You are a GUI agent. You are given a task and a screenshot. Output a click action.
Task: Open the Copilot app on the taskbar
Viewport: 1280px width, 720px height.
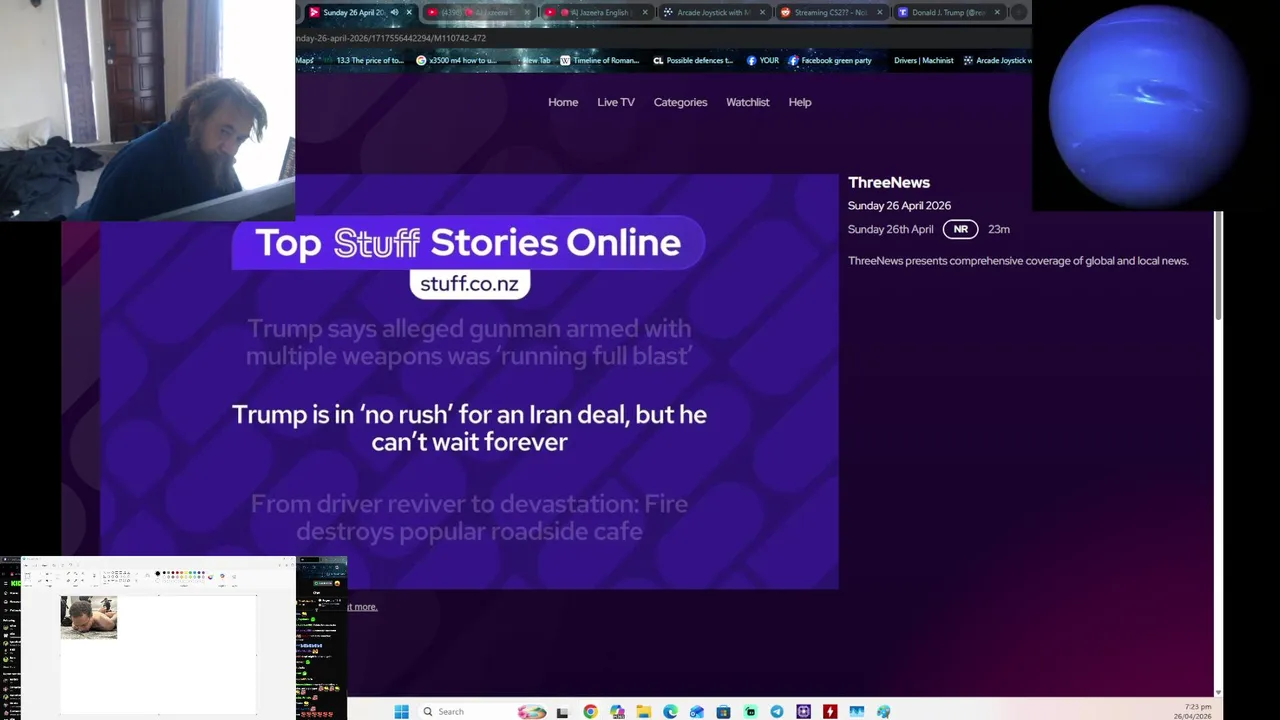[617, 712]
